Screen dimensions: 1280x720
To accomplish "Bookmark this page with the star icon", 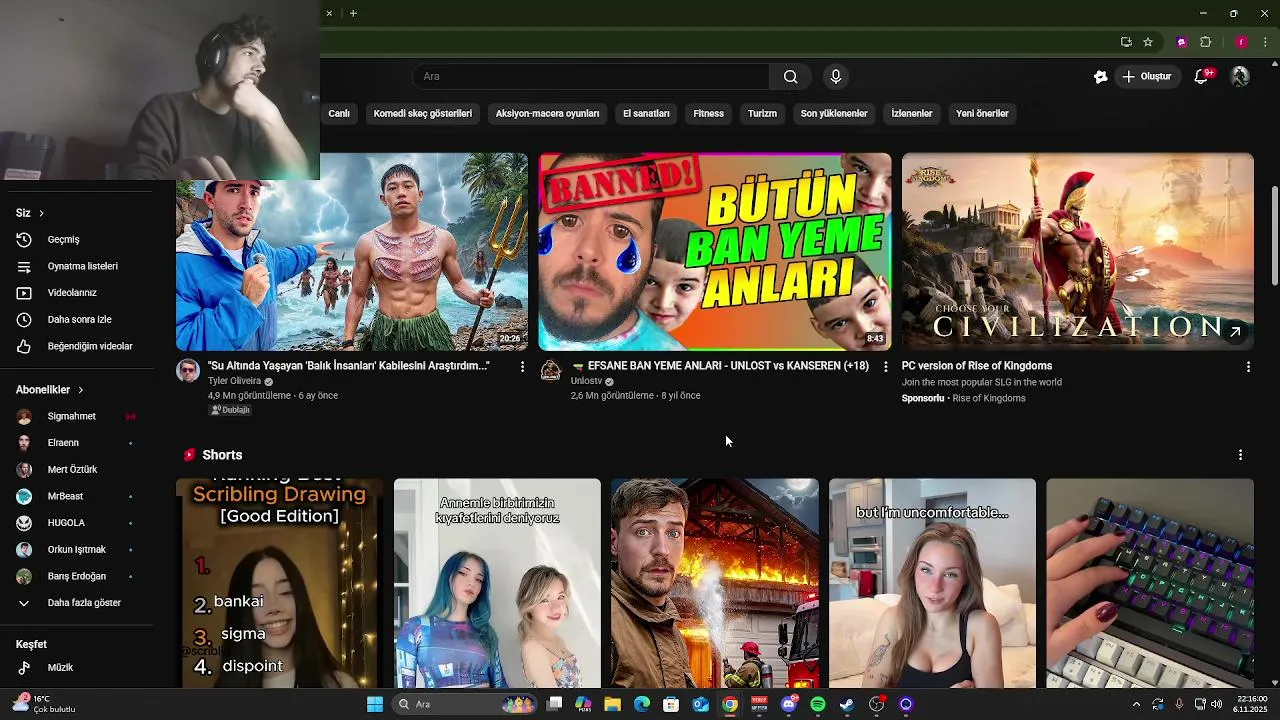I will 1148,42.
